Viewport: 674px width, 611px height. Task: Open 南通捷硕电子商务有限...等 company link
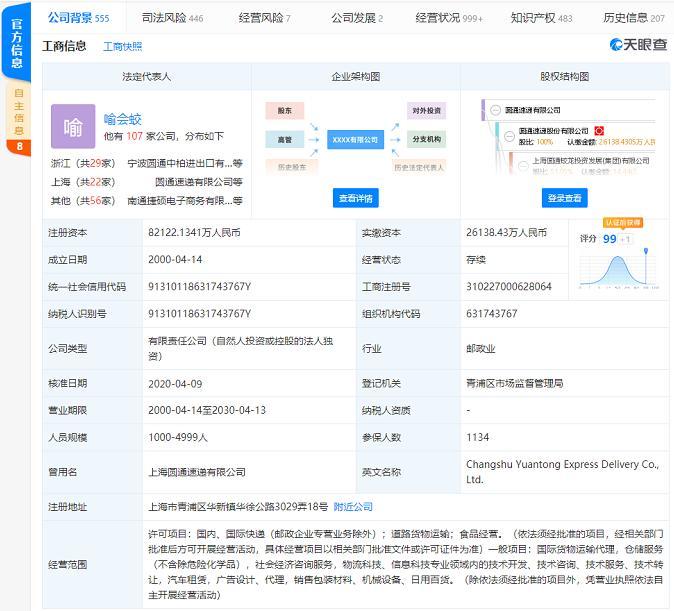185,201
